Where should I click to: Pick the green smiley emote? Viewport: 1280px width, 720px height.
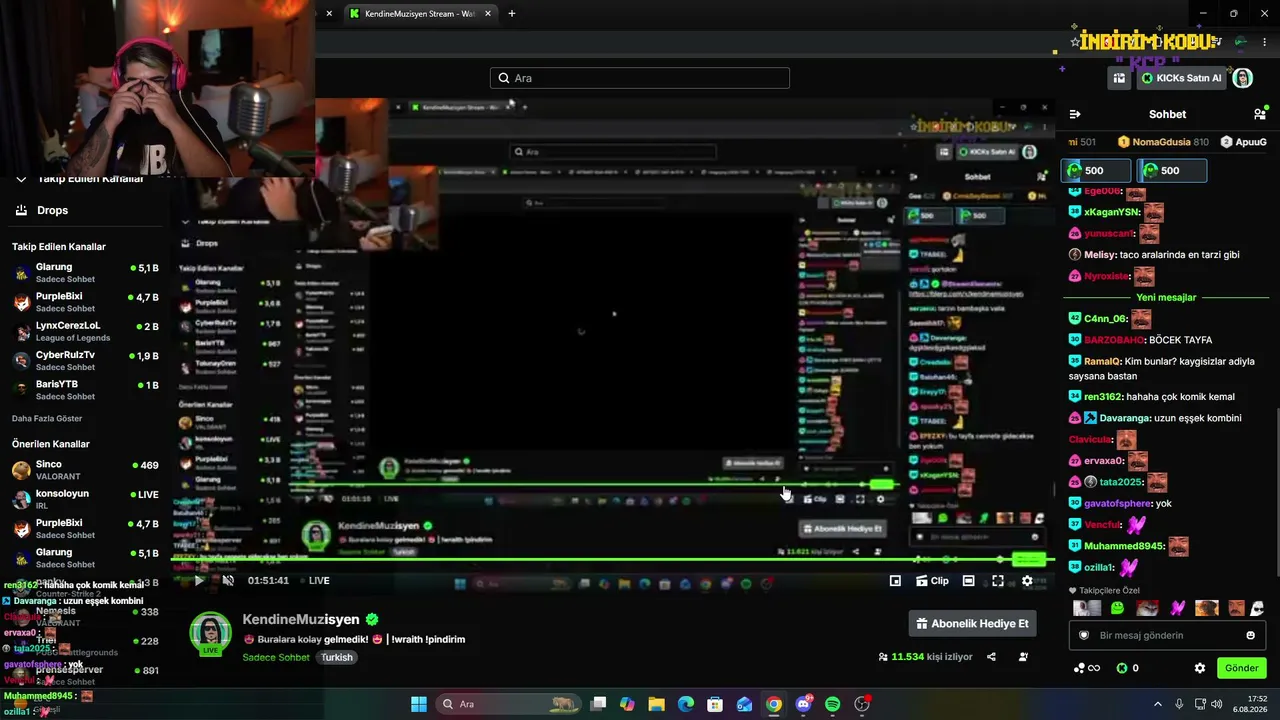[1117, 608]
